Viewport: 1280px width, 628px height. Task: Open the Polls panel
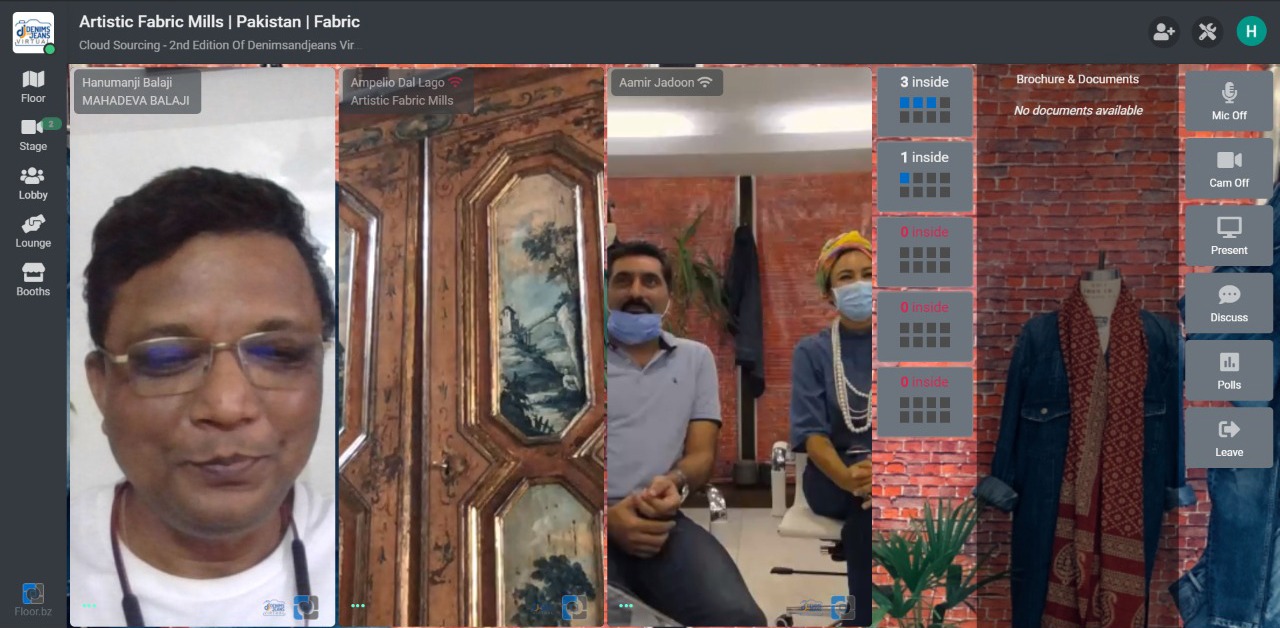(x=1229, y=370)
